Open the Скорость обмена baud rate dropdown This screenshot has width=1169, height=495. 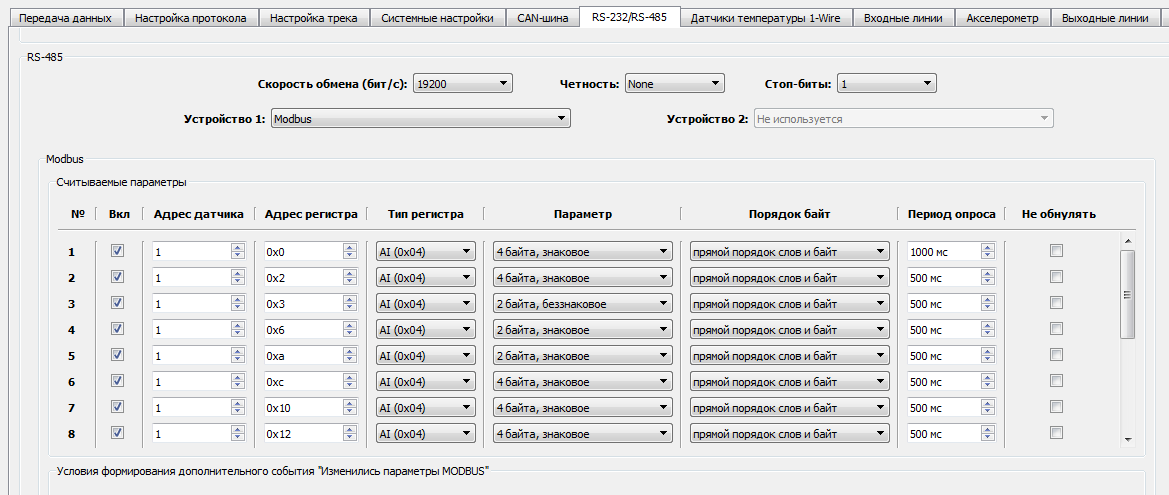pyautogui.click(x=462, y=84)
